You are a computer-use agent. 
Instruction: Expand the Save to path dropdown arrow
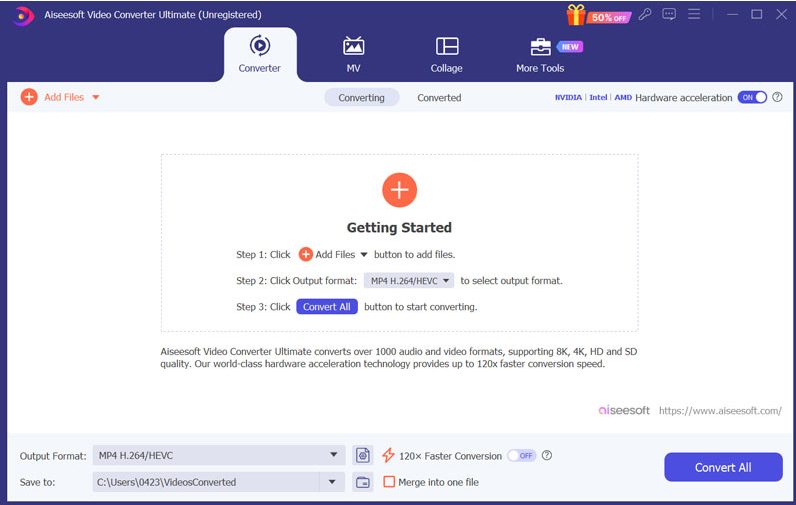(x=332, y=482)
